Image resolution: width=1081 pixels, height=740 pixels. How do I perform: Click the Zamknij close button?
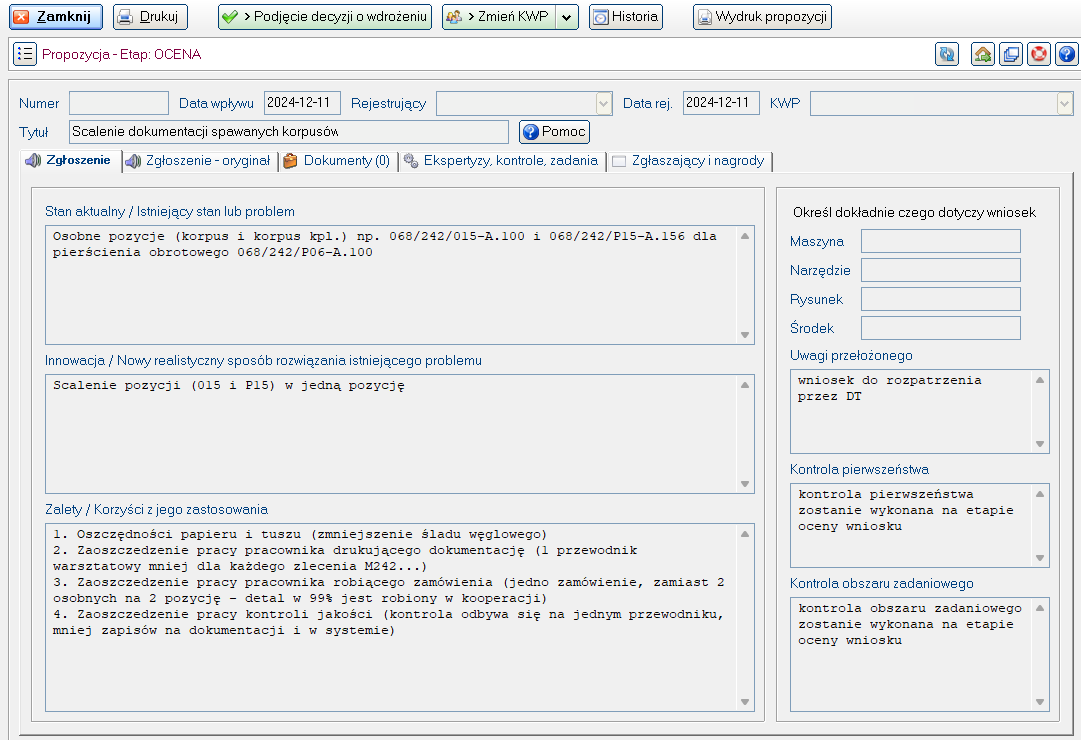(56, 17)
